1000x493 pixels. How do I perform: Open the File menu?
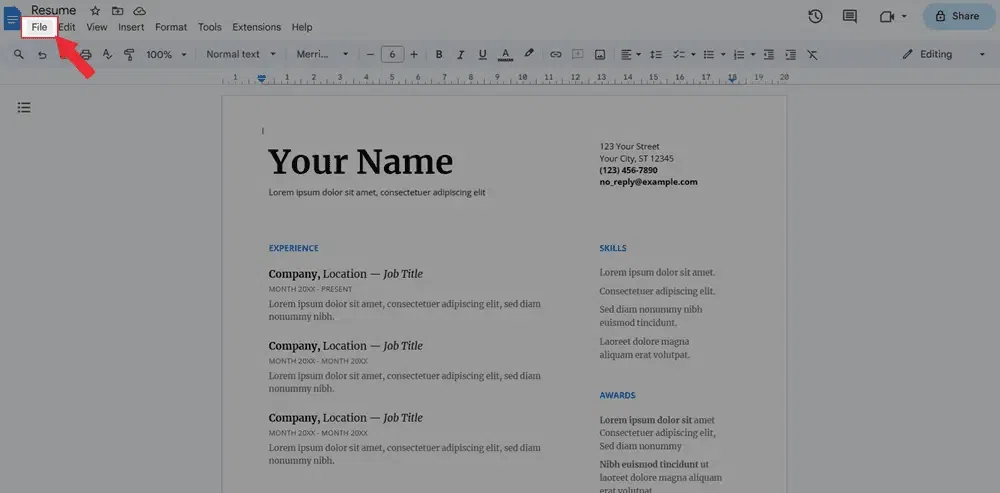tap(40, 27)
